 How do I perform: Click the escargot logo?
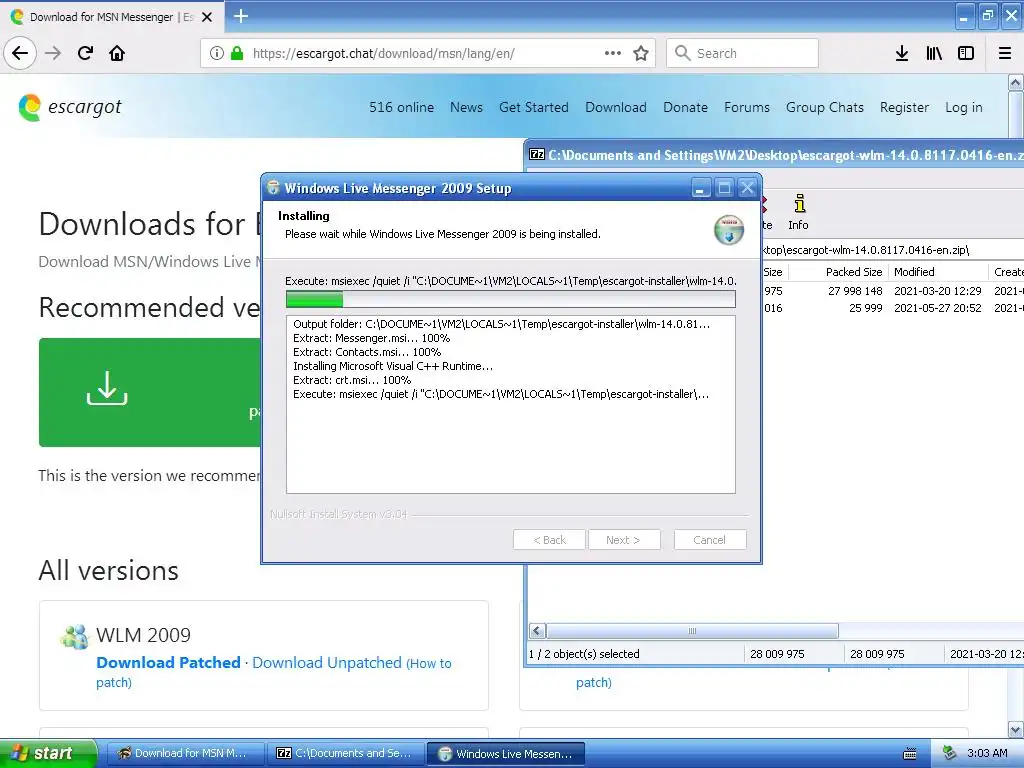point(70,107)
